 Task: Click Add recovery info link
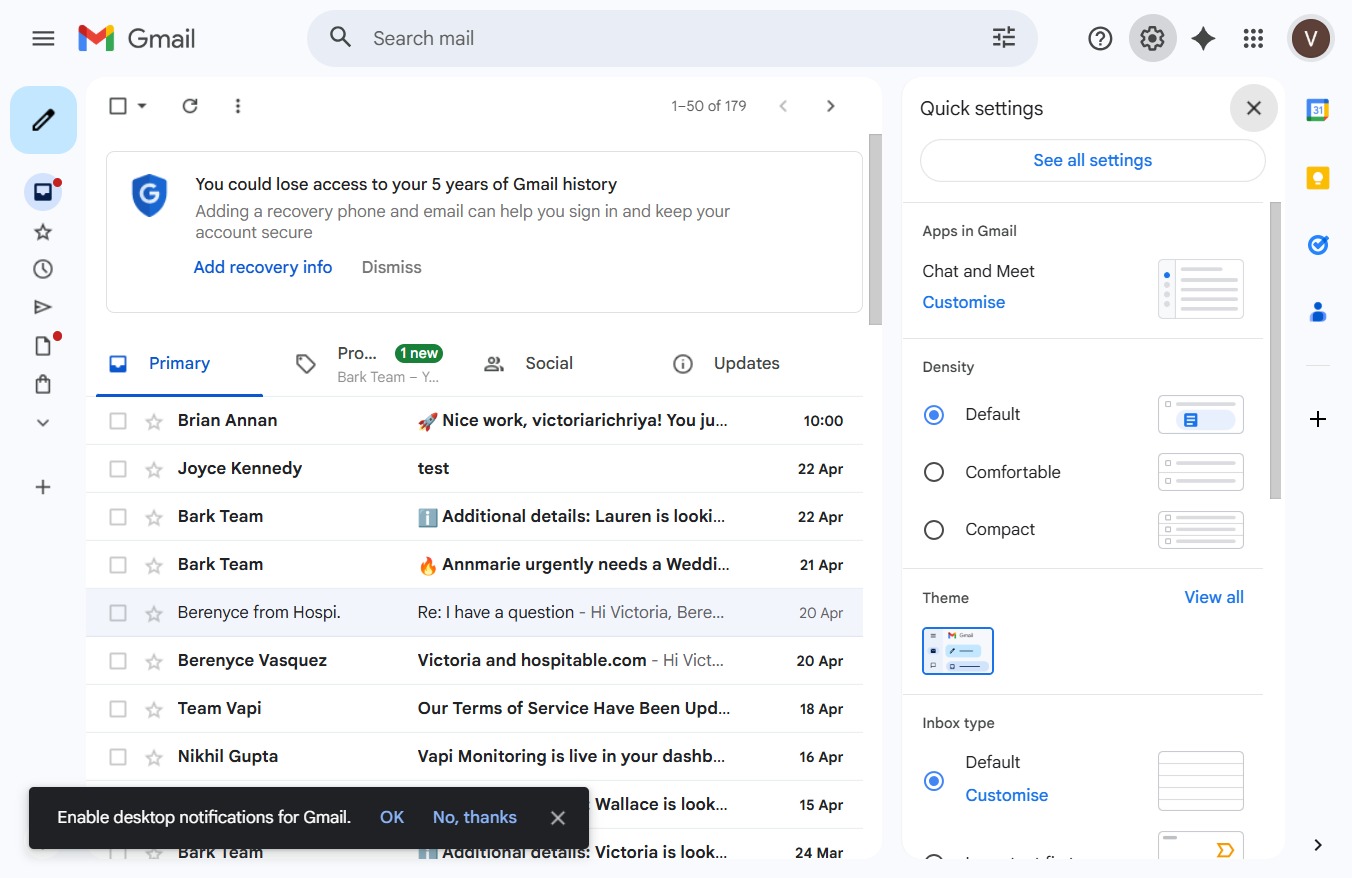(263, 267)
